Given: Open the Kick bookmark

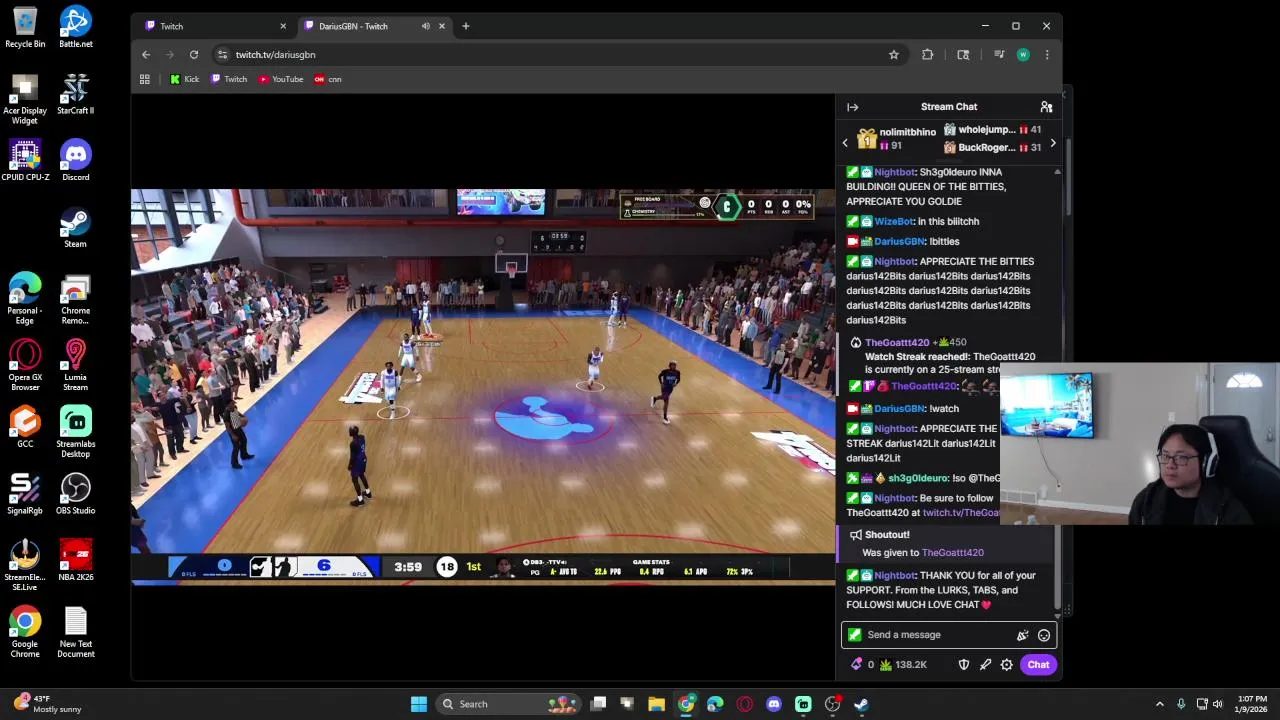Looking at the screenshot, I should click(185, 79).
